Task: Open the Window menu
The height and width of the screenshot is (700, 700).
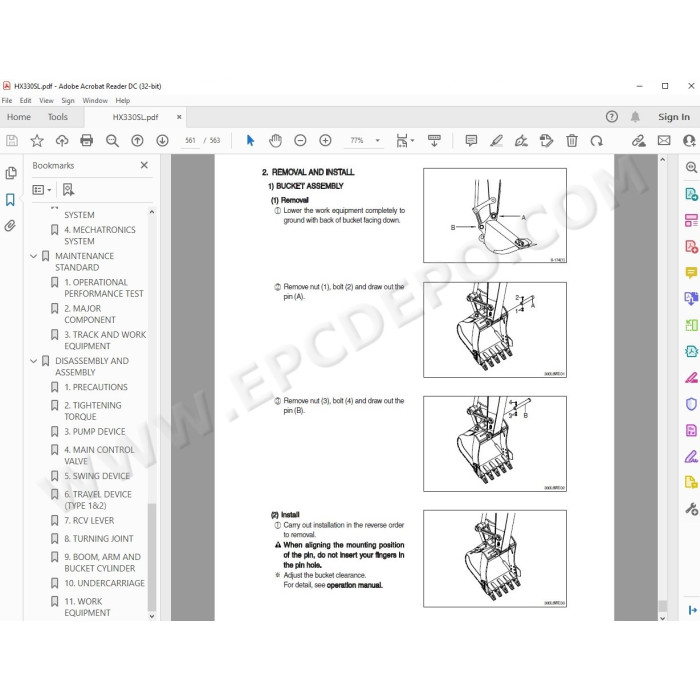Action: (x=95, y=100)
